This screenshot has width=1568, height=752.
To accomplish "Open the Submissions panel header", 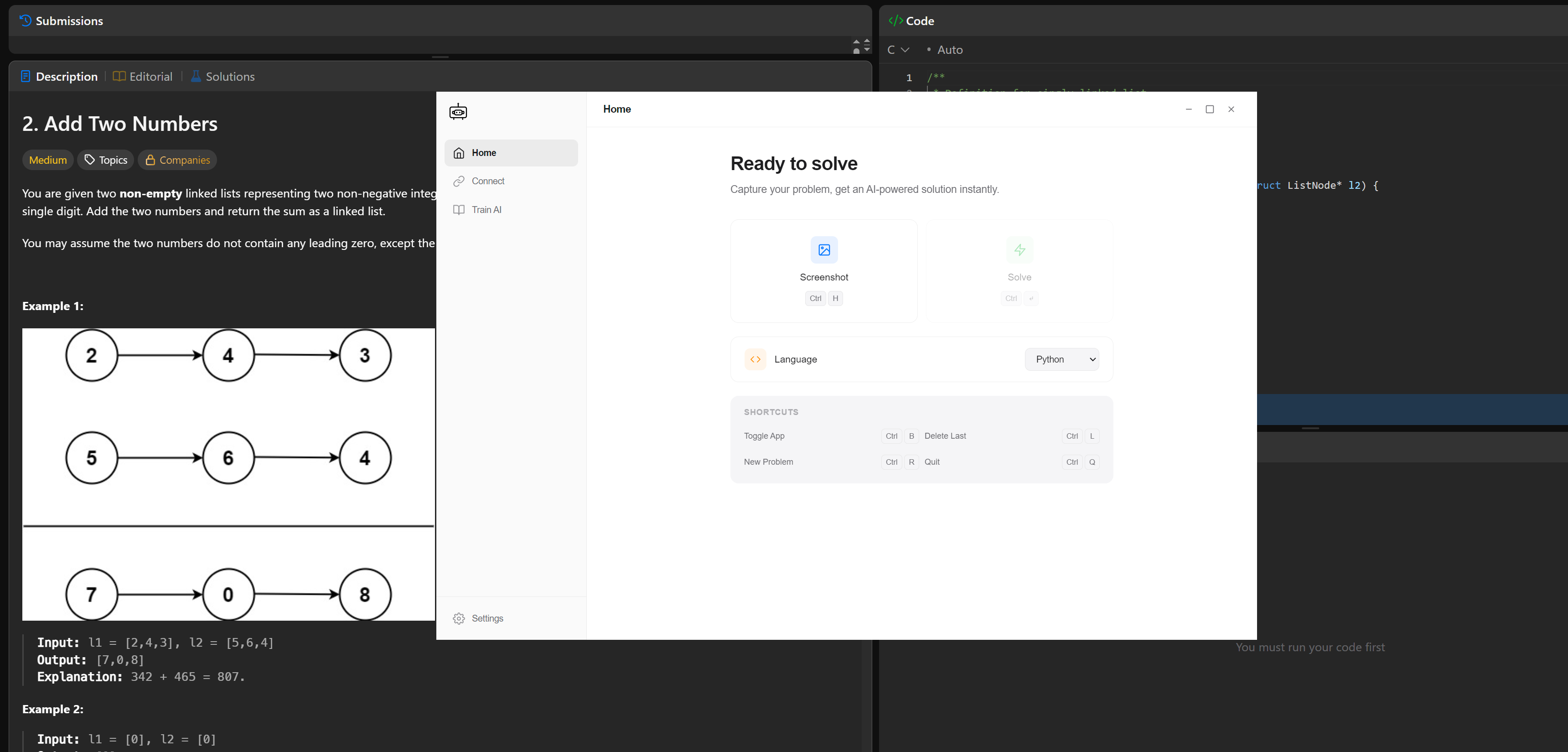I will pos(61,21).
